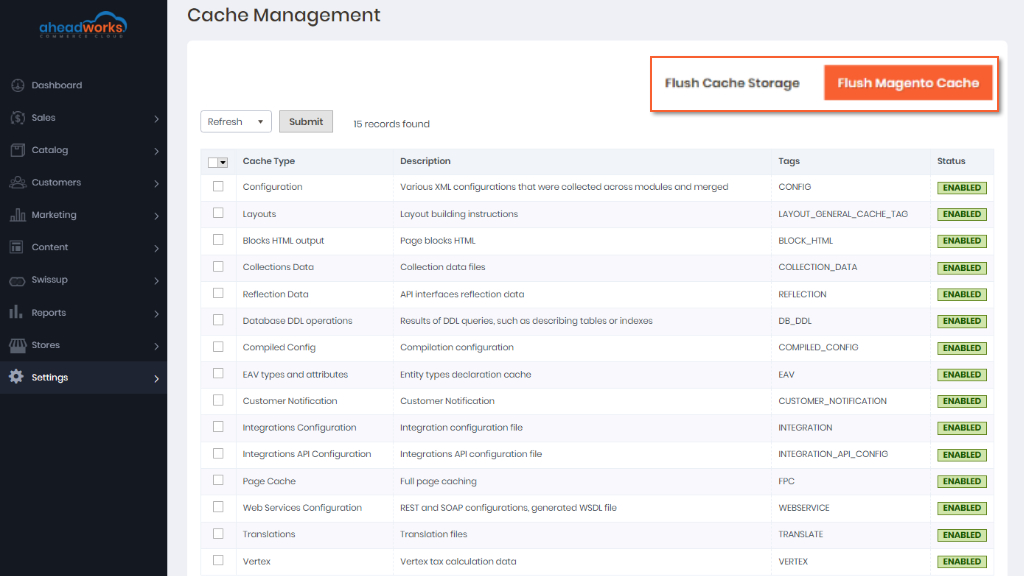This screenshot has width=1024, height=576.
Task: Click the ENABLED badge for Page Cache
Action: [x=961, y=481]
